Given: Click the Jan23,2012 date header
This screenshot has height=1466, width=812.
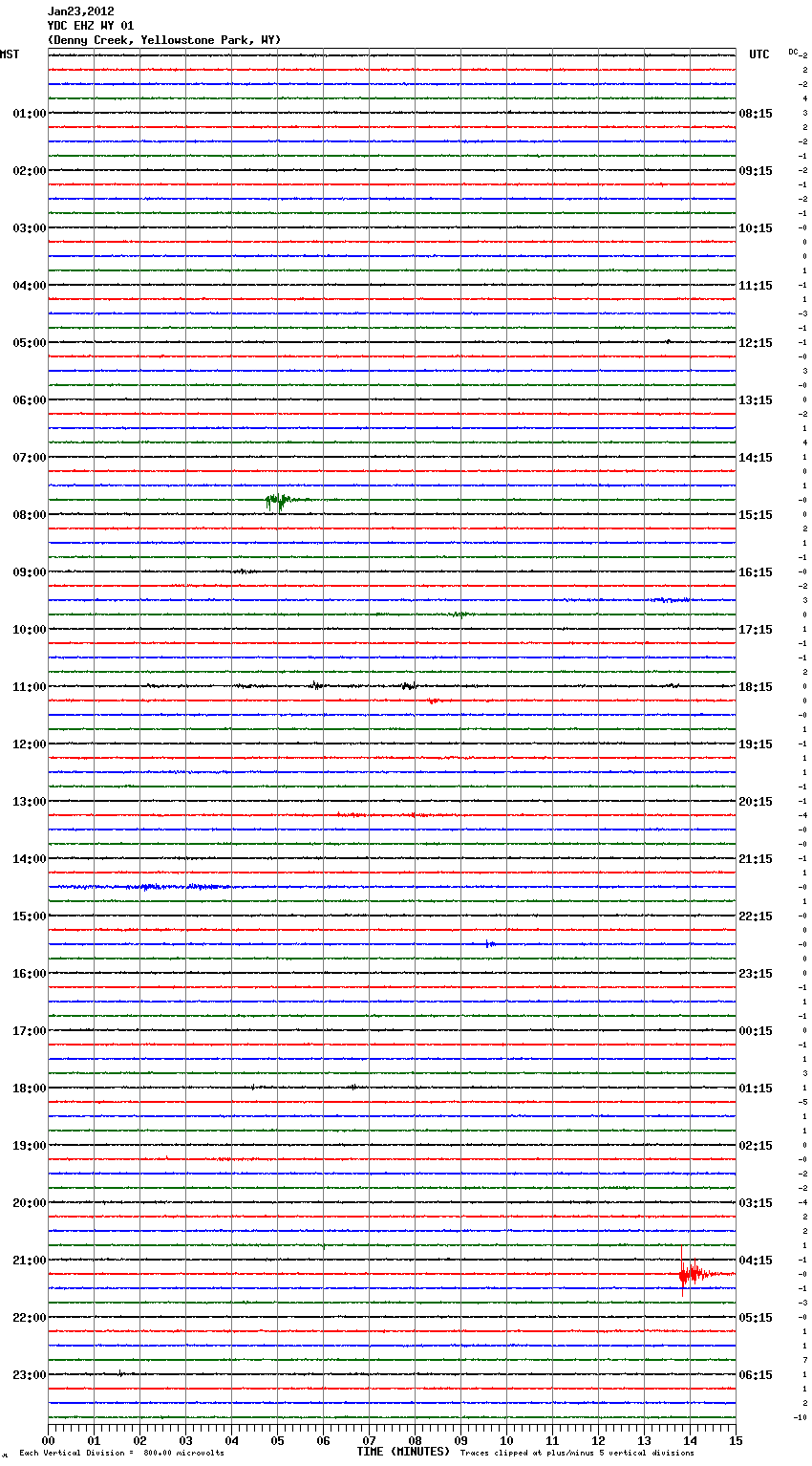Looking at the screenshot, I should (81, 11).
